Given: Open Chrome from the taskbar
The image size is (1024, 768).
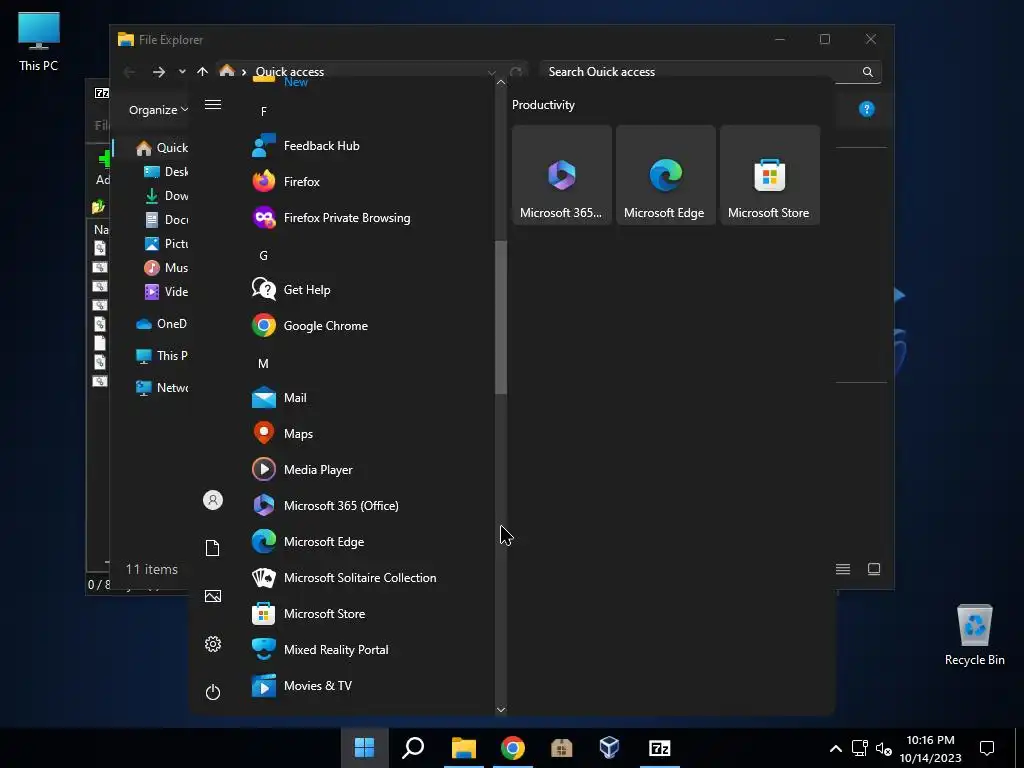Looking at the screenshot, I should (x=513, y=748).
